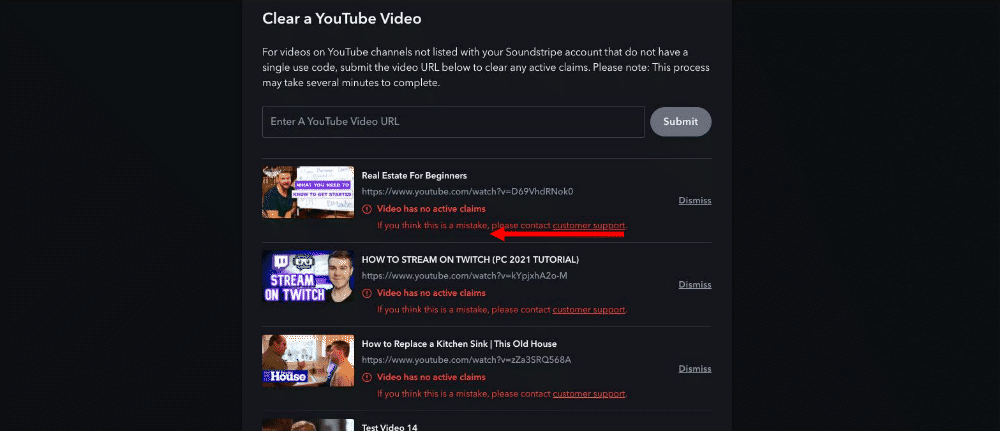
Task: Open the This Old House video thumbnail
Action: (308, 360)
